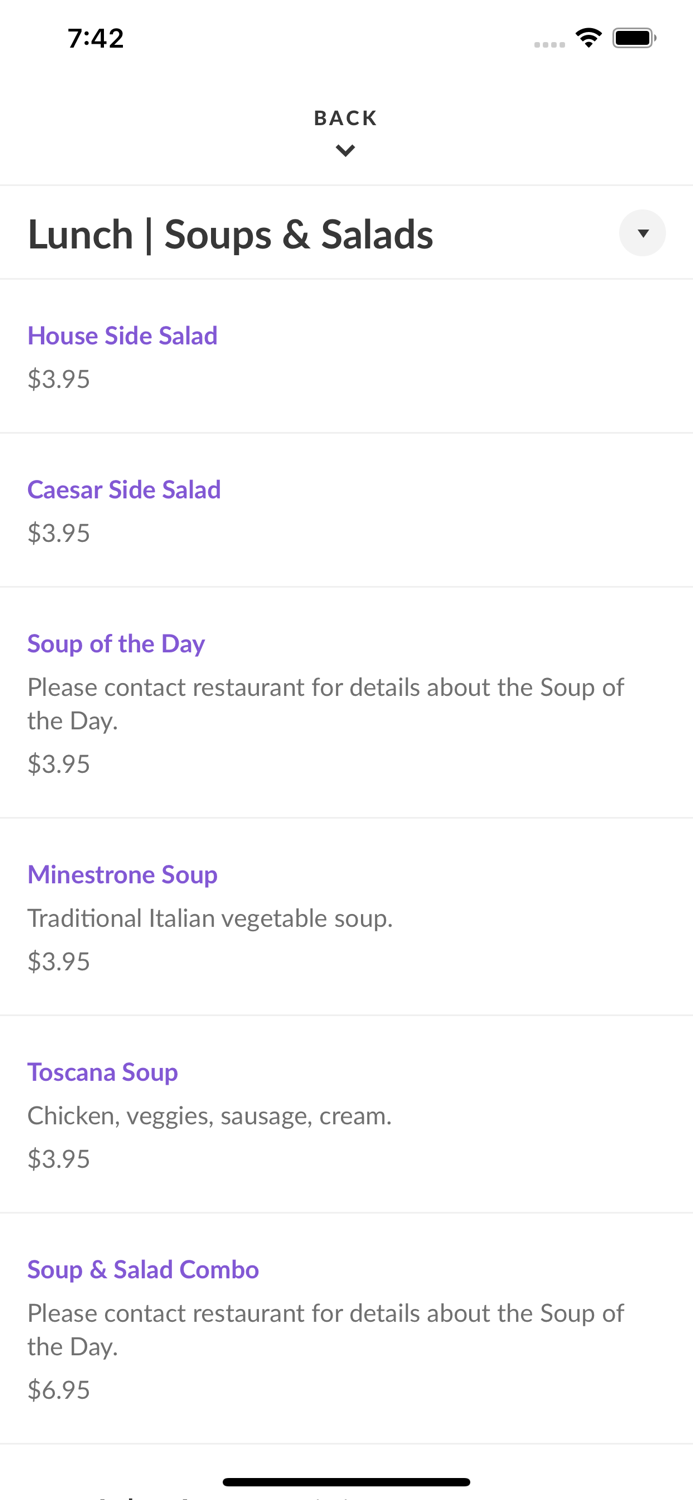The image size is (693, 1500).
Task: Tap the BACK label at the top
Action: tap(345, 117)
